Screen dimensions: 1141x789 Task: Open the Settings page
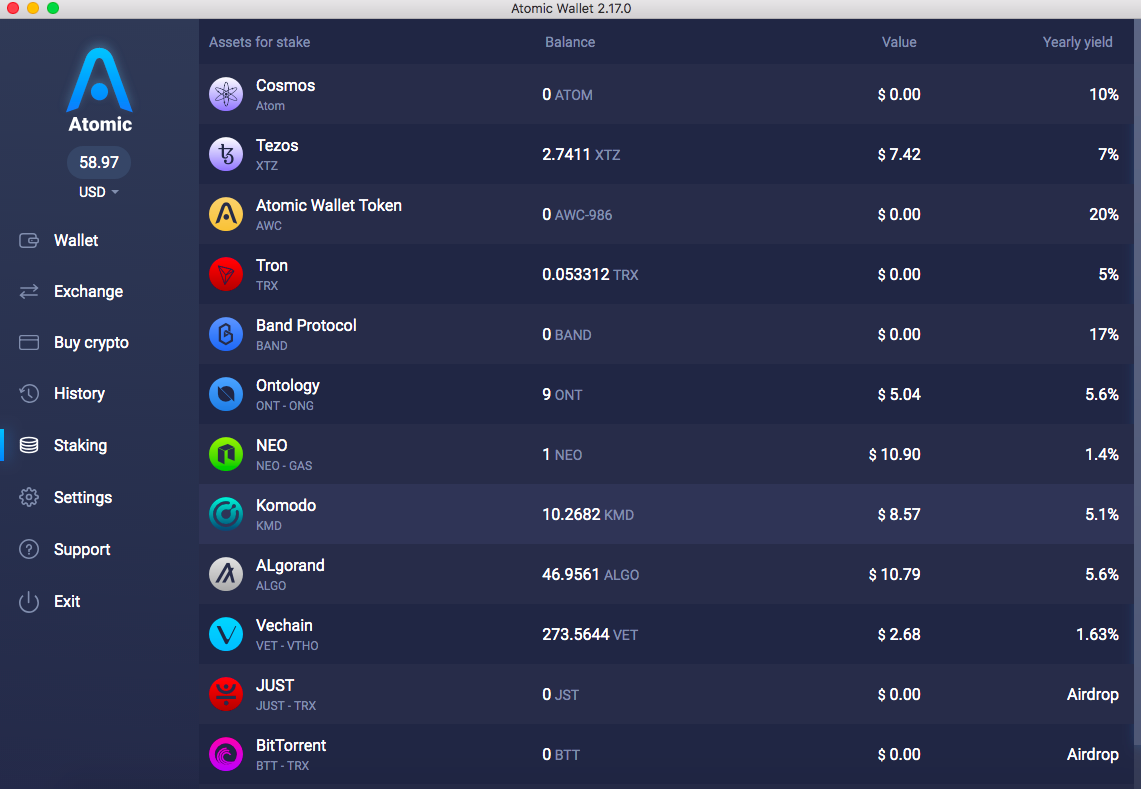[83, 497]
